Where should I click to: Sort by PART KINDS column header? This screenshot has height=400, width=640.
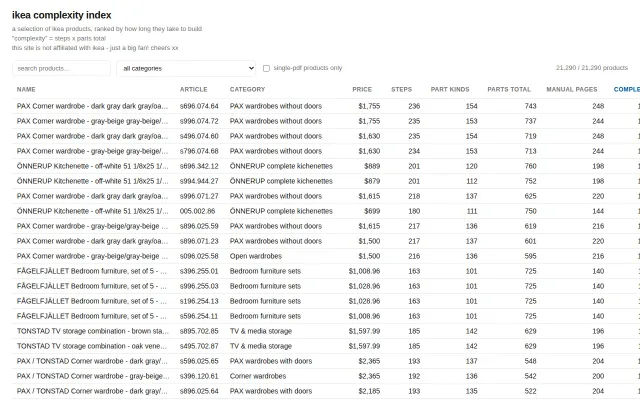[450, 89]
